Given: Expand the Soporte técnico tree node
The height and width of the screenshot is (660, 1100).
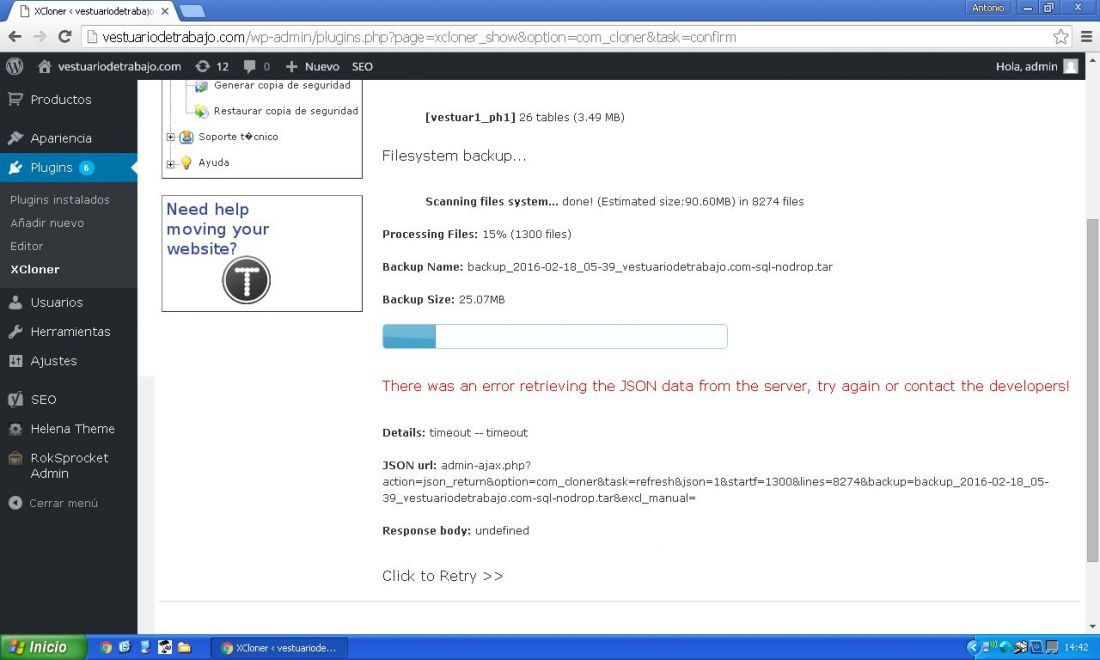Looking at the screenshot, I should [x=170, y=137].
